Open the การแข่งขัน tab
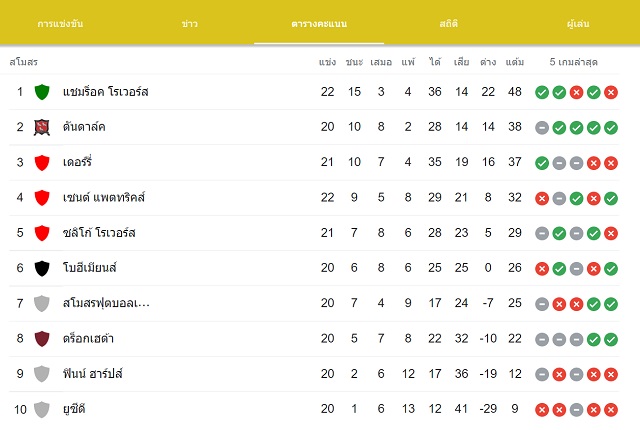This screenshot has height=430, width=640. click(60, 24)
